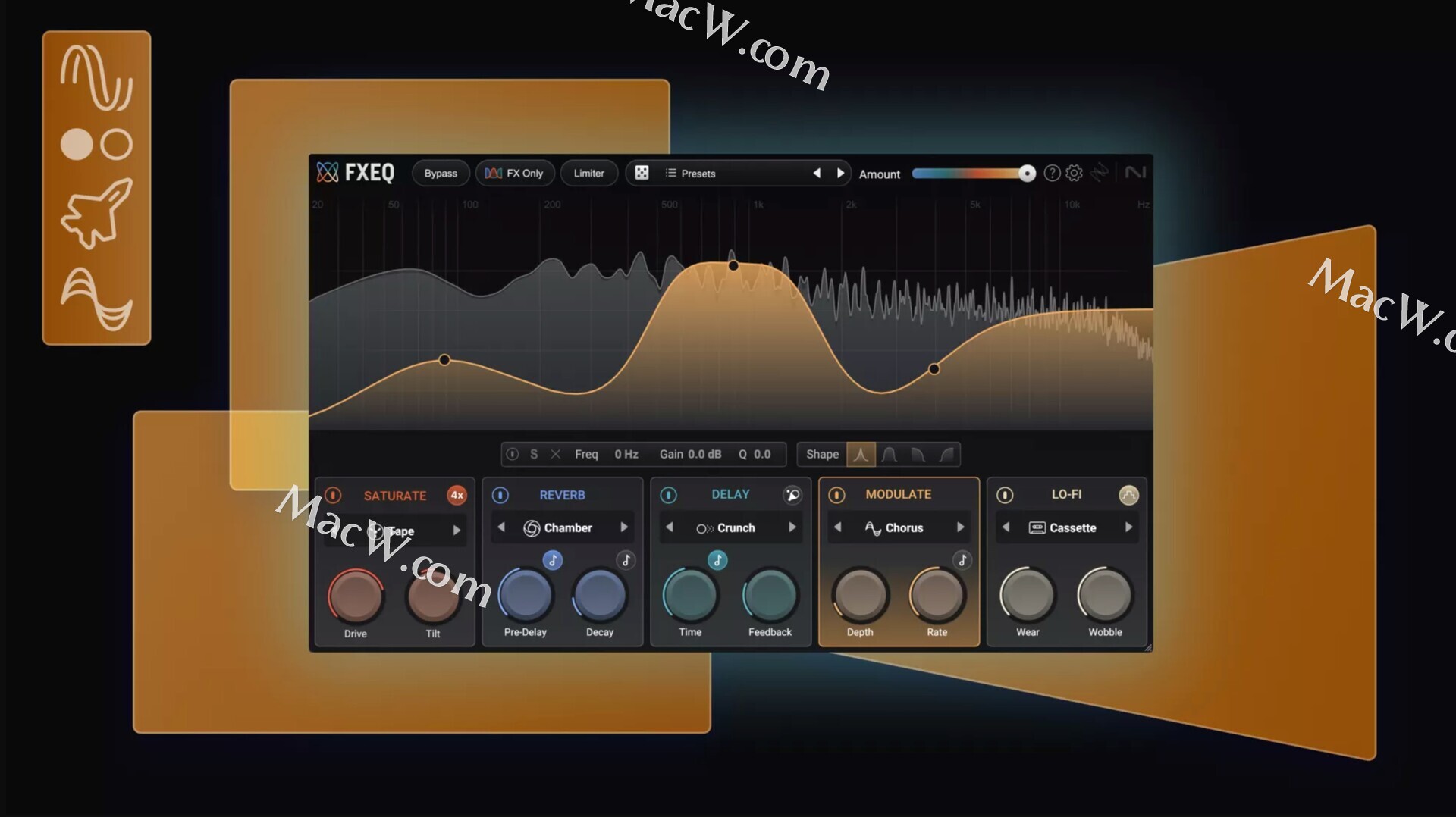Click the Chorus wave icon
This screenshot has height=817, width=1456.
coord(873,528)
